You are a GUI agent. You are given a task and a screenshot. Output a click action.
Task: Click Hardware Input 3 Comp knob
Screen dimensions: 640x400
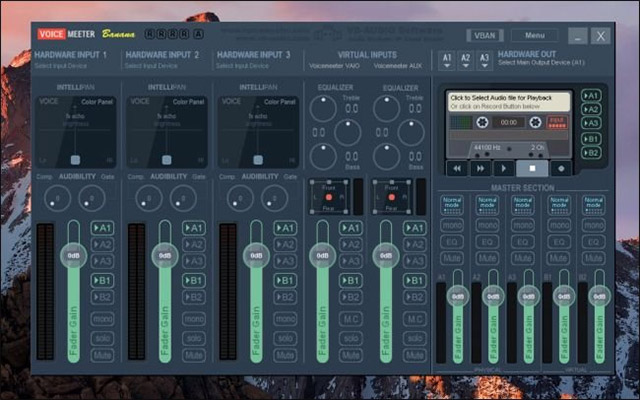pyautogui.click(x=240, y=198)
